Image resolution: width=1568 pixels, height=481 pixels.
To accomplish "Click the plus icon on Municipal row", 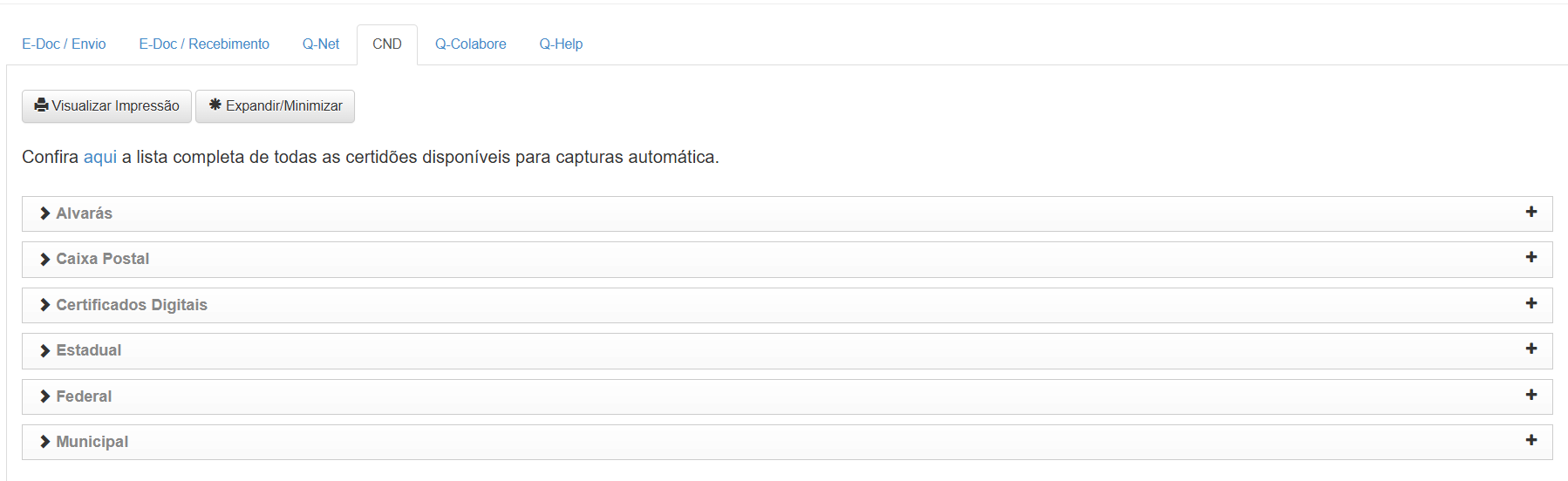I will click(x=1531, y=440).
